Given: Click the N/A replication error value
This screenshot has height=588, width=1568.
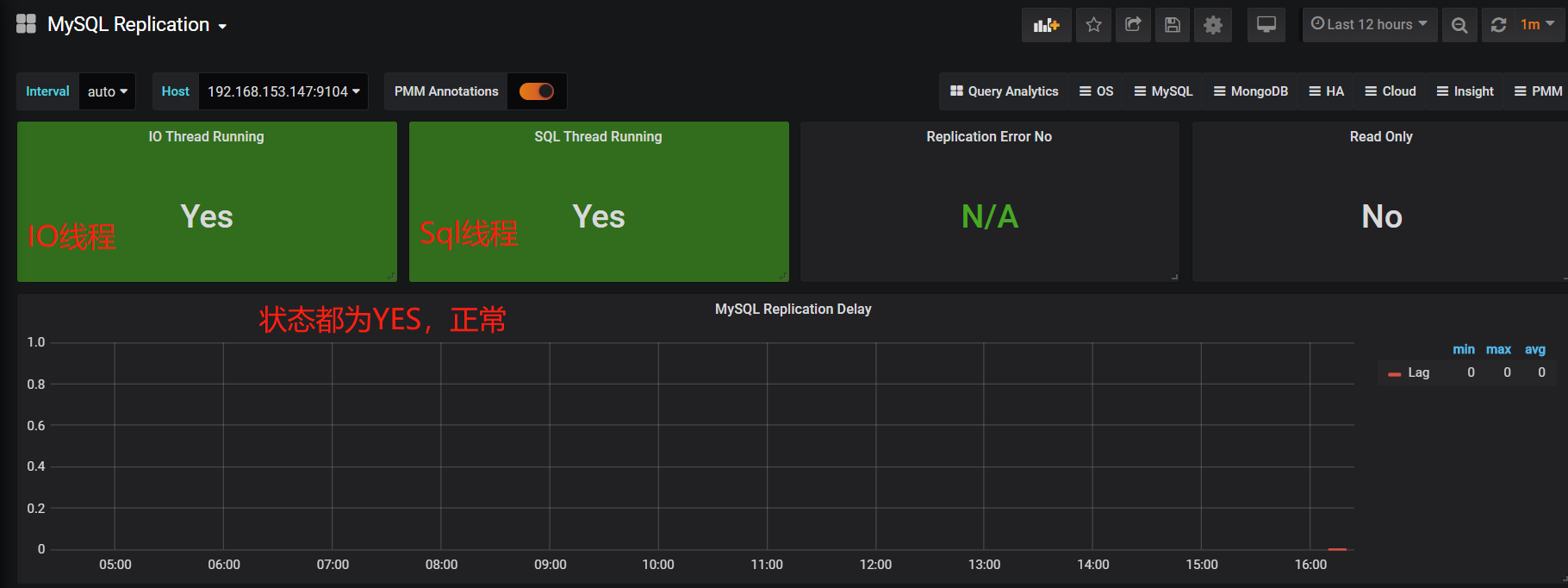Looking at the screenshot, I should [x=990, y=216].
